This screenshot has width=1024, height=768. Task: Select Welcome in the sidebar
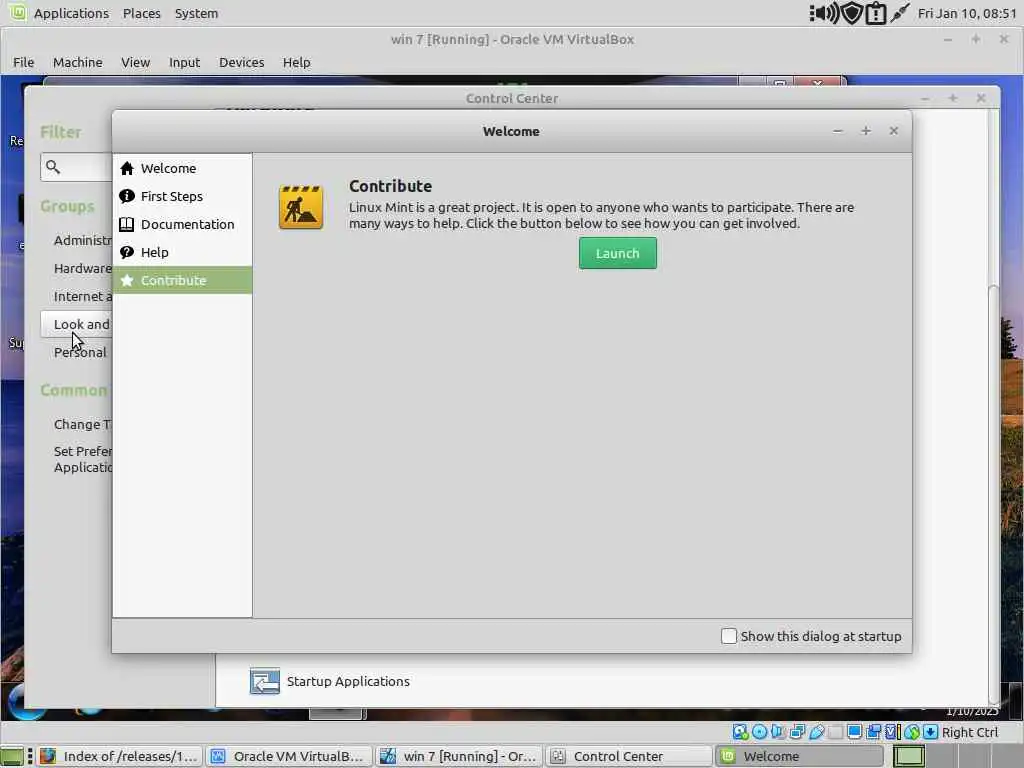182,168
